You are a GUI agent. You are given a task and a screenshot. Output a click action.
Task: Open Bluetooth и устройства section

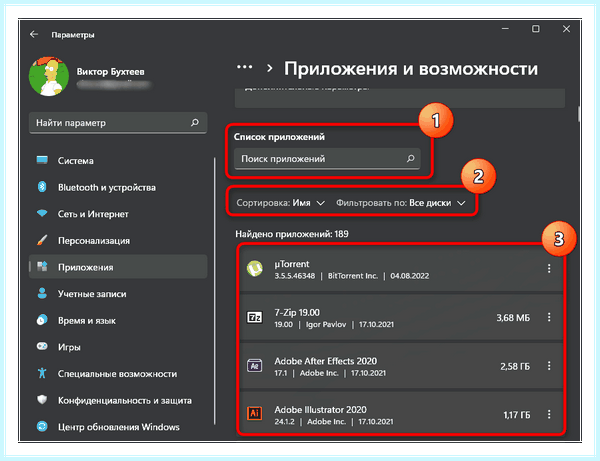[118, 187]
